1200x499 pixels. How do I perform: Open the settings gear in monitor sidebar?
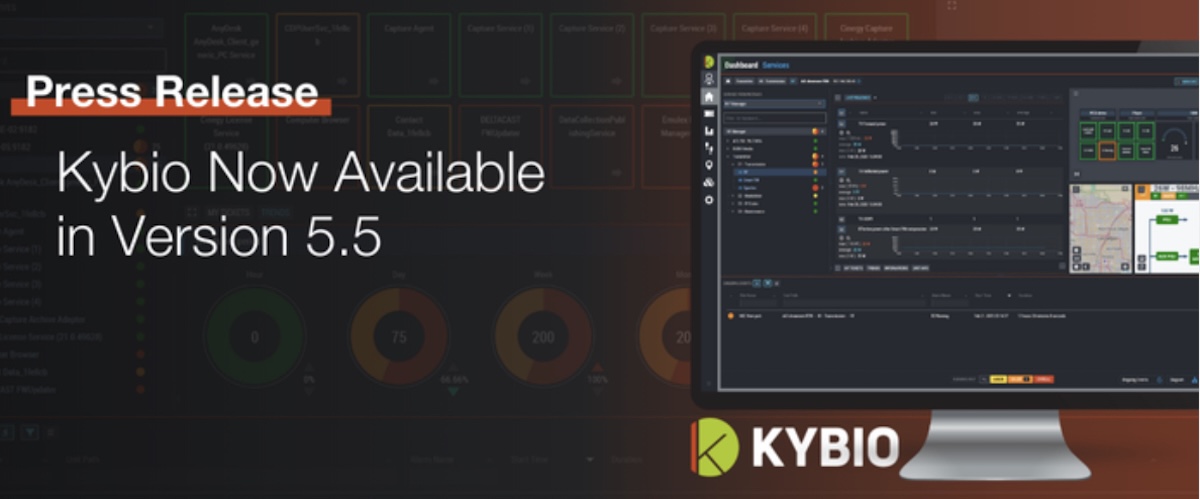pos(709,200)
